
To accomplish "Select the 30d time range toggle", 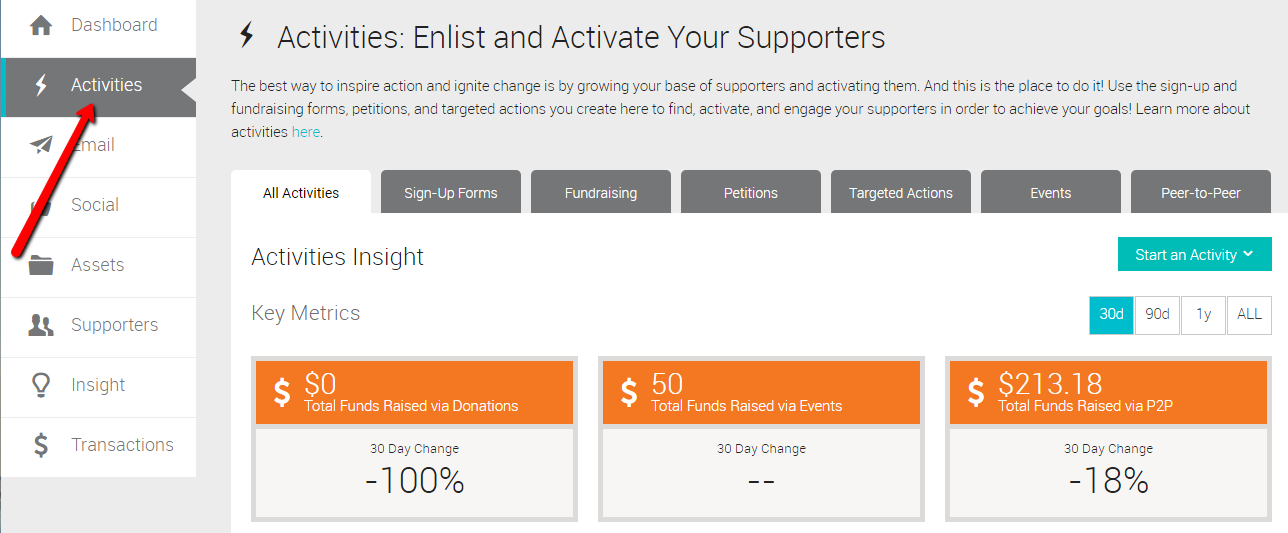I will point(1111,314).
